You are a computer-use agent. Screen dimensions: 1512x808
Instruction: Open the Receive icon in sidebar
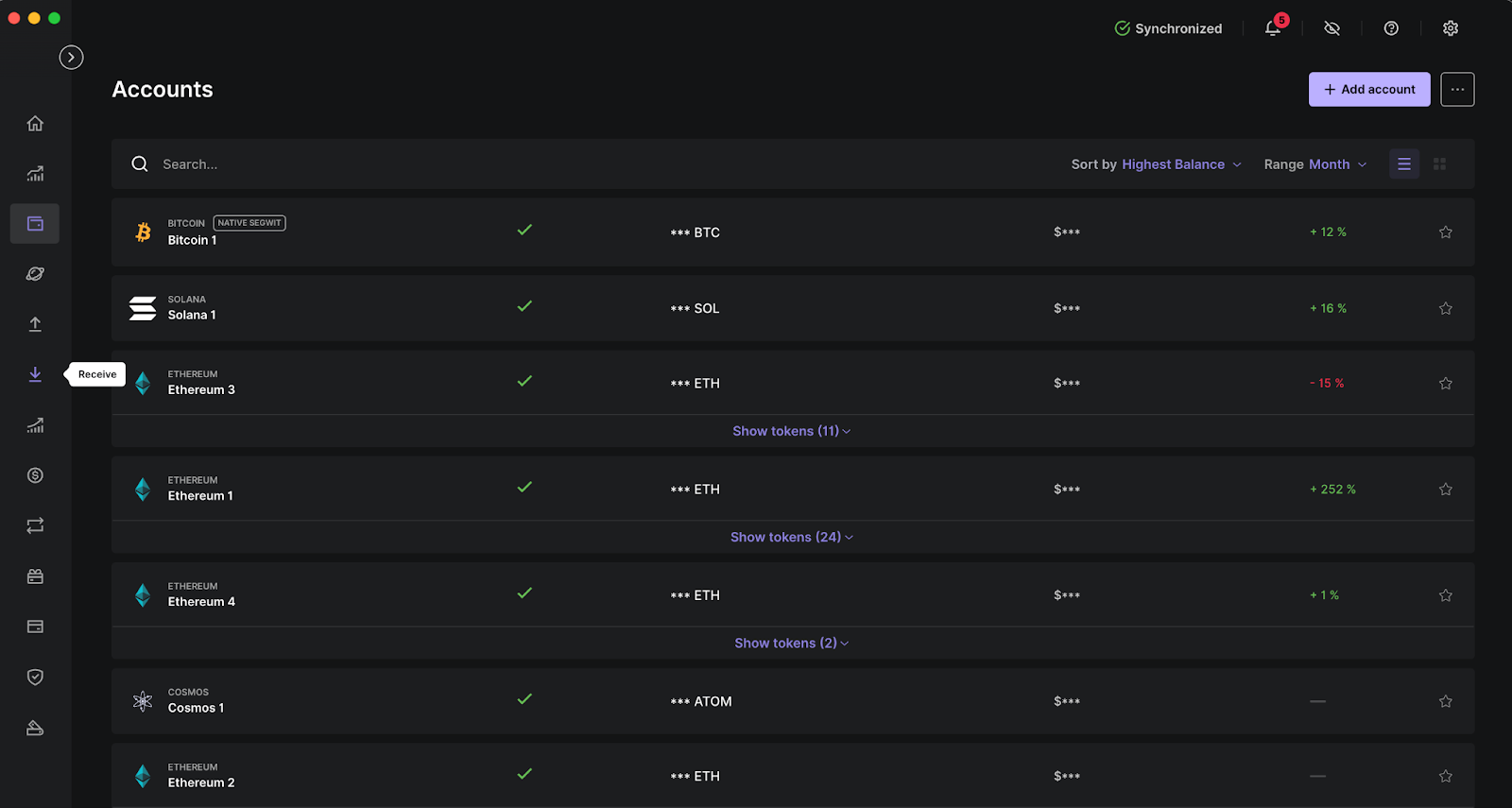click(35, 374)
